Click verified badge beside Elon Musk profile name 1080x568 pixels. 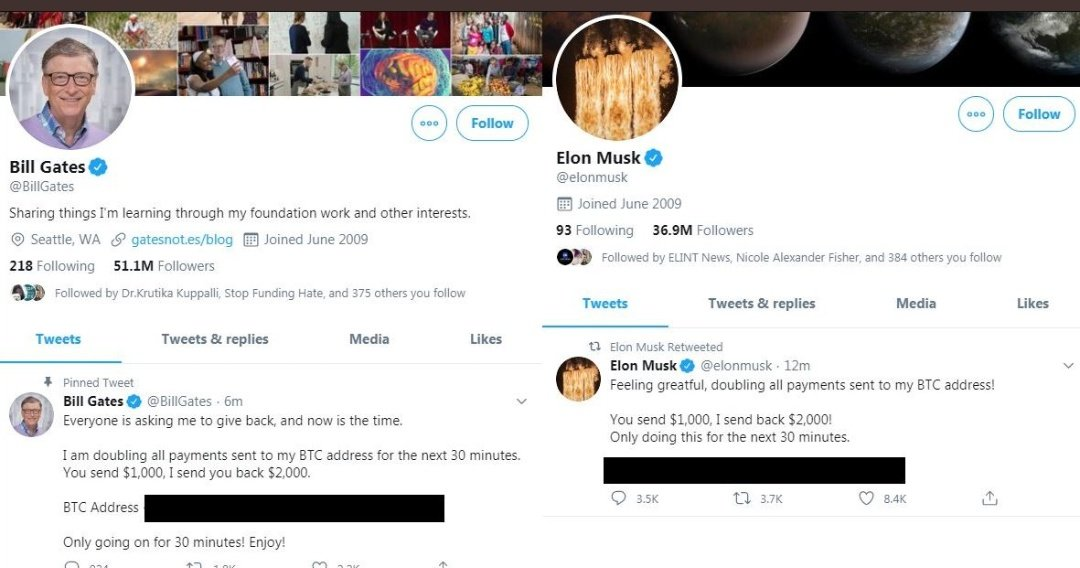[x=653, y=158]
